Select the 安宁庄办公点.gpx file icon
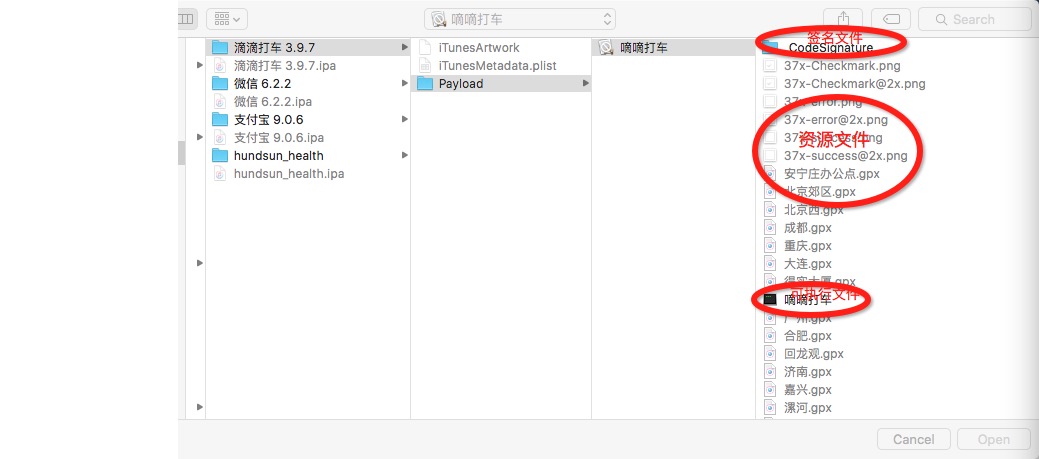The height and width of the screenshot is (459, 1039). tap(770, 174)
